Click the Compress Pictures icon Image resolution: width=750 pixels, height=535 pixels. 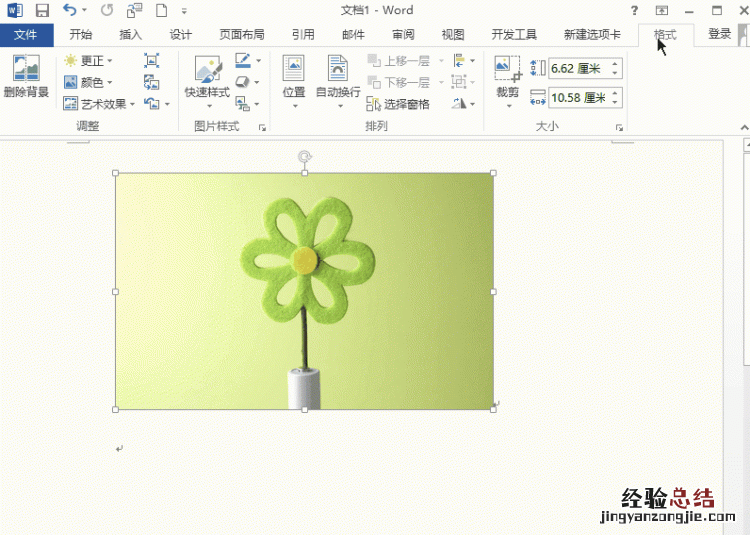coord(151,61)
